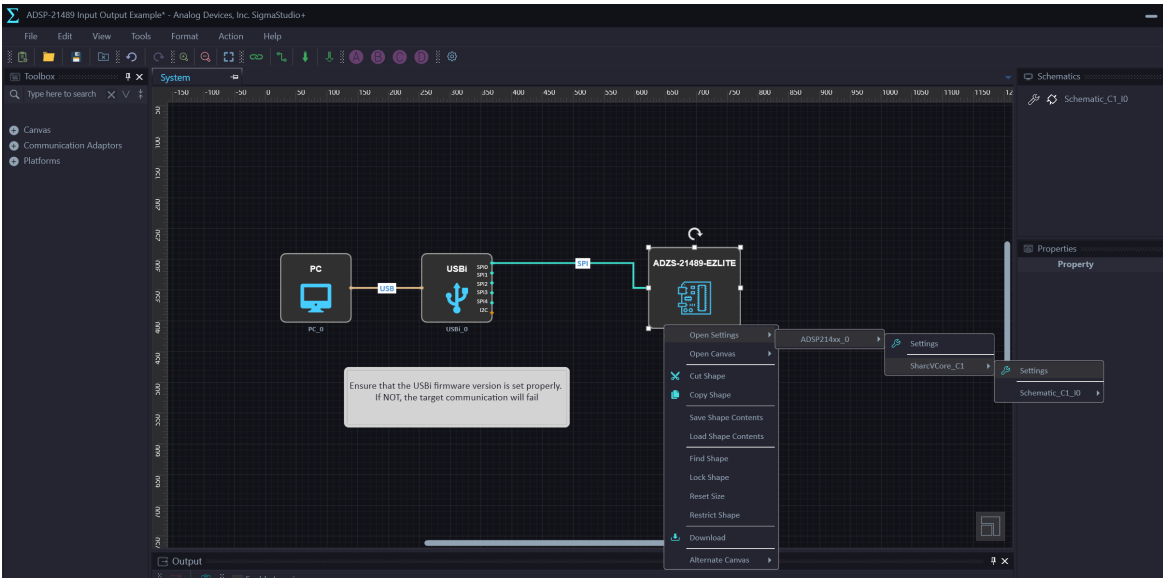This screenshot has height=583, width=1174.
Task: Open Settings in the SharcVCore_C1 submenu
Action: tap(1050, 371)
